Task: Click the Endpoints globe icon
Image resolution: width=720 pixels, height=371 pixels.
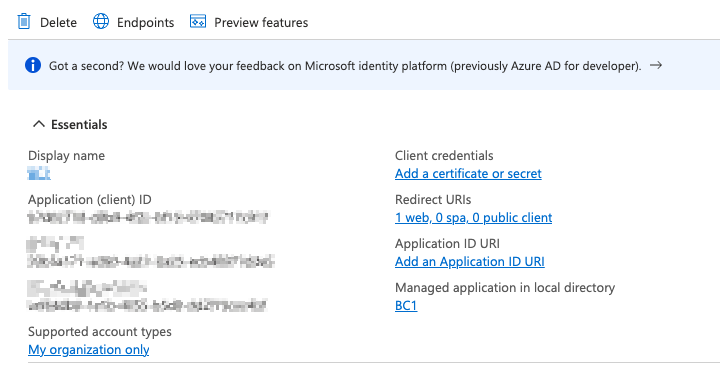Action: point(101,22)
